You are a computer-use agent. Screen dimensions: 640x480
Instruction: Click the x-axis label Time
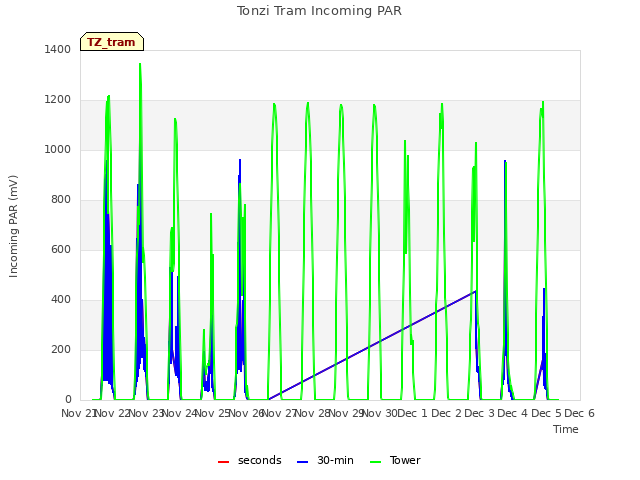(566, 429)
